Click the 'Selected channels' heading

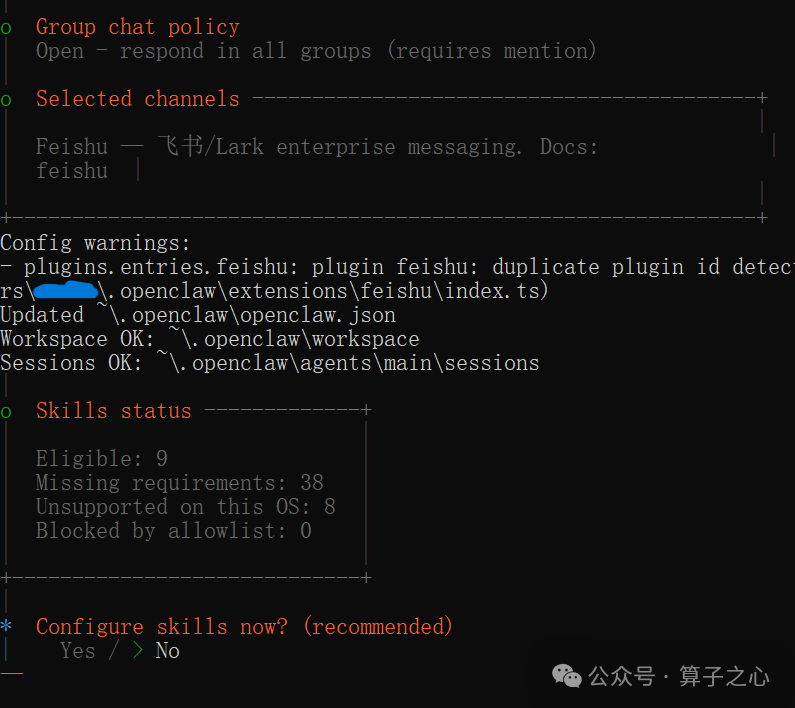coord(137,98)
